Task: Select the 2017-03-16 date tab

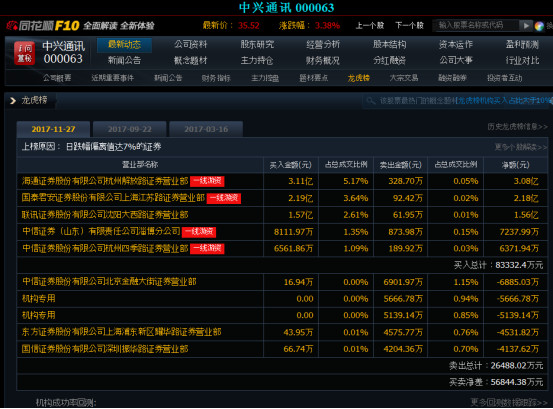Action: 206,129
